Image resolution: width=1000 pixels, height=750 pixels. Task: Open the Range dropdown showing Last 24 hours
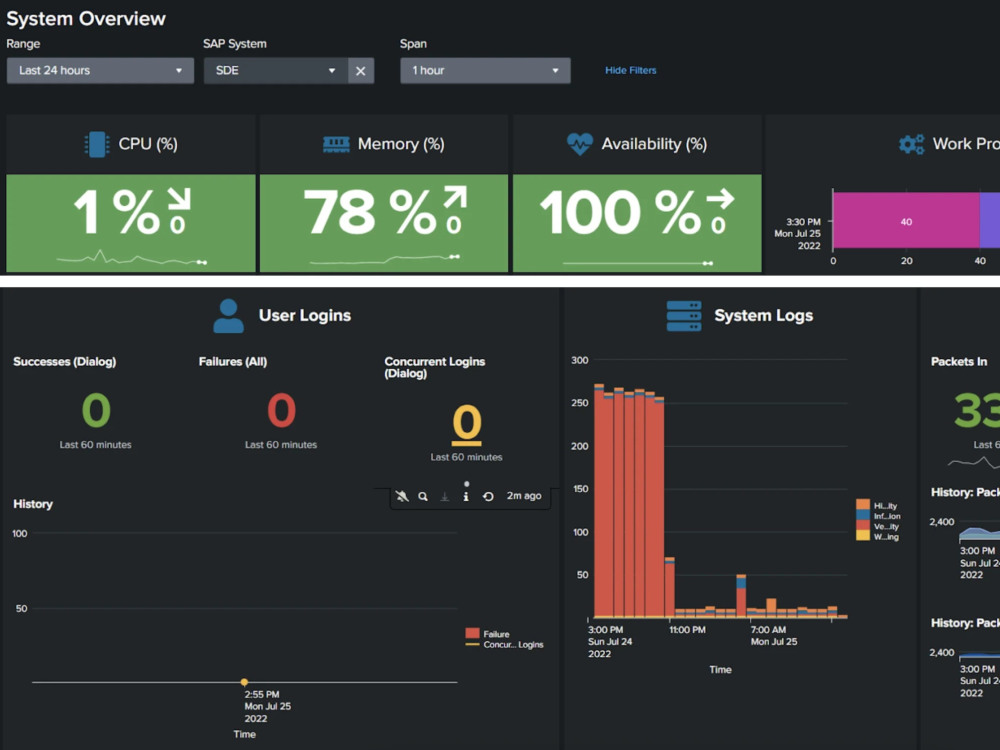coord(100,70)
